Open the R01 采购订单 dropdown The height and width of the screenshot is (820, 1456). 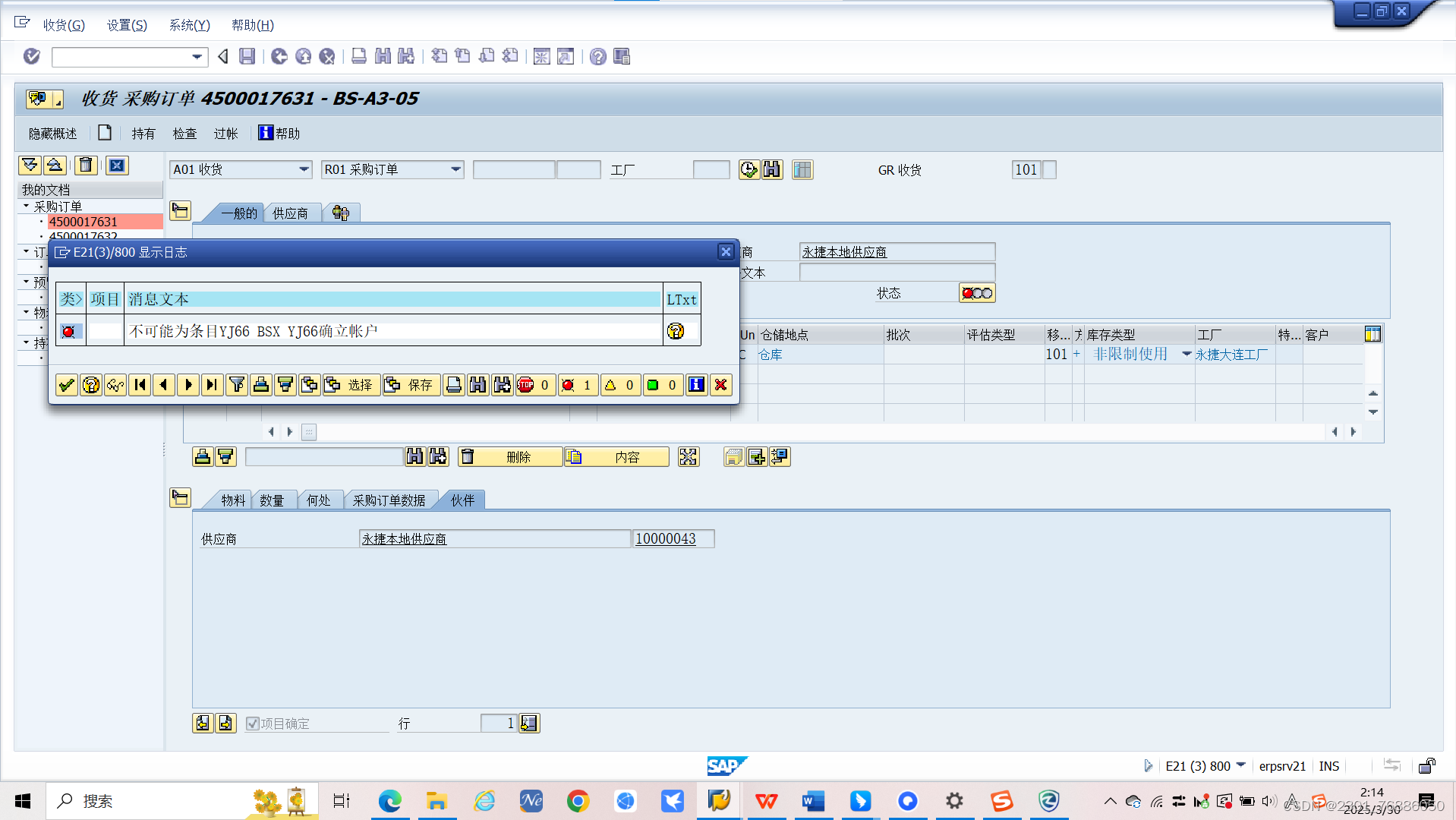pos(456,169)
